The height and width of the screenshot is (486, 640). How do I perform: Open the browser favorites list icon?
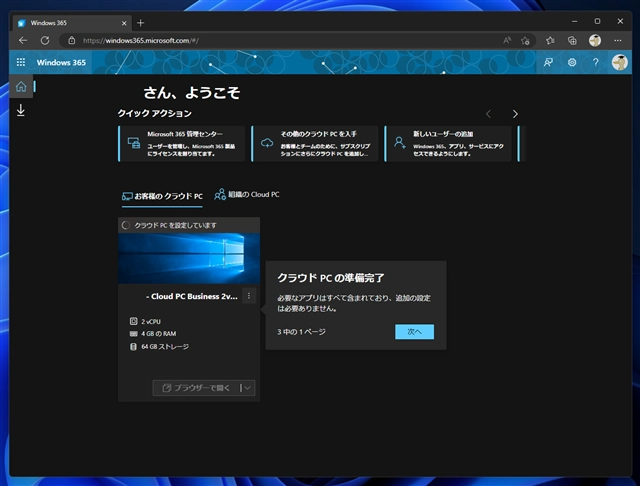click(550, 40)
